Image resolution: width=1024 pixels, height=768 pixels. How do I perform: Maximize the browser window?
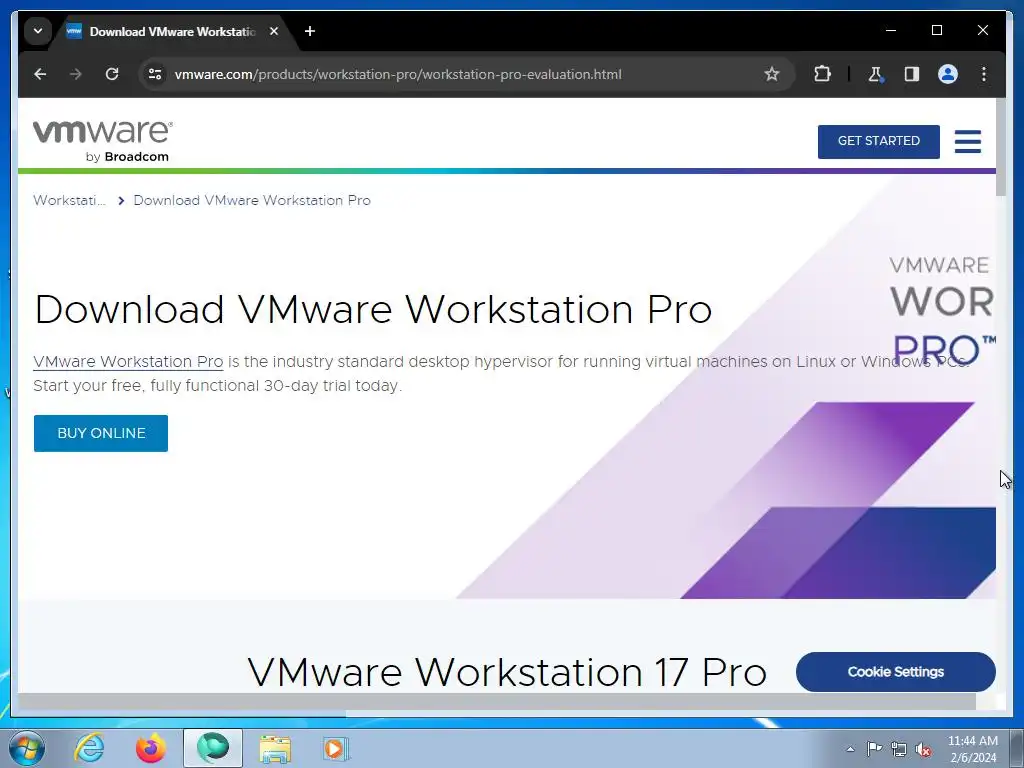(936, 30)
